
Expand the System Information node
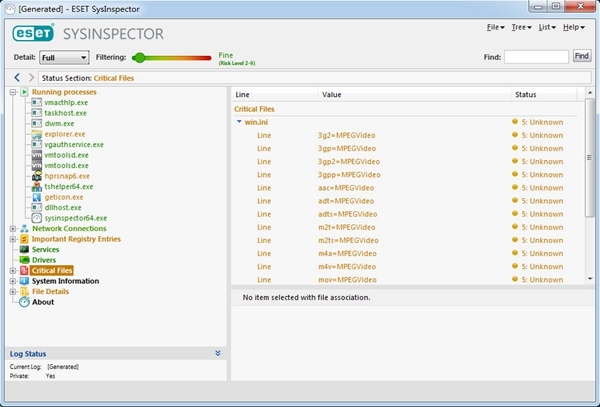click(13, 281)
